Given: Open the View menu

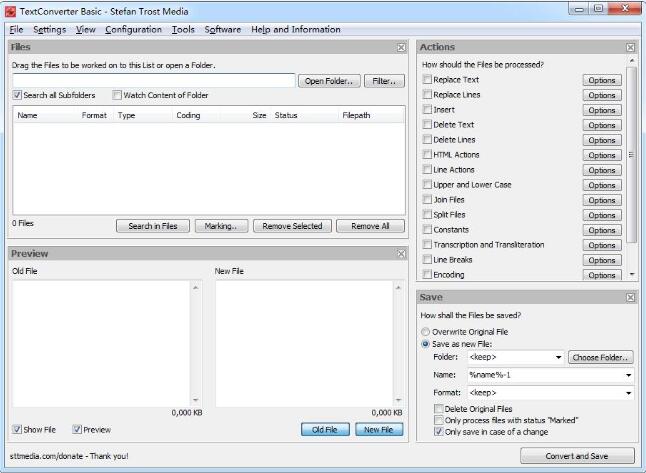Looking at the screenshot, I should pos(86,30).
